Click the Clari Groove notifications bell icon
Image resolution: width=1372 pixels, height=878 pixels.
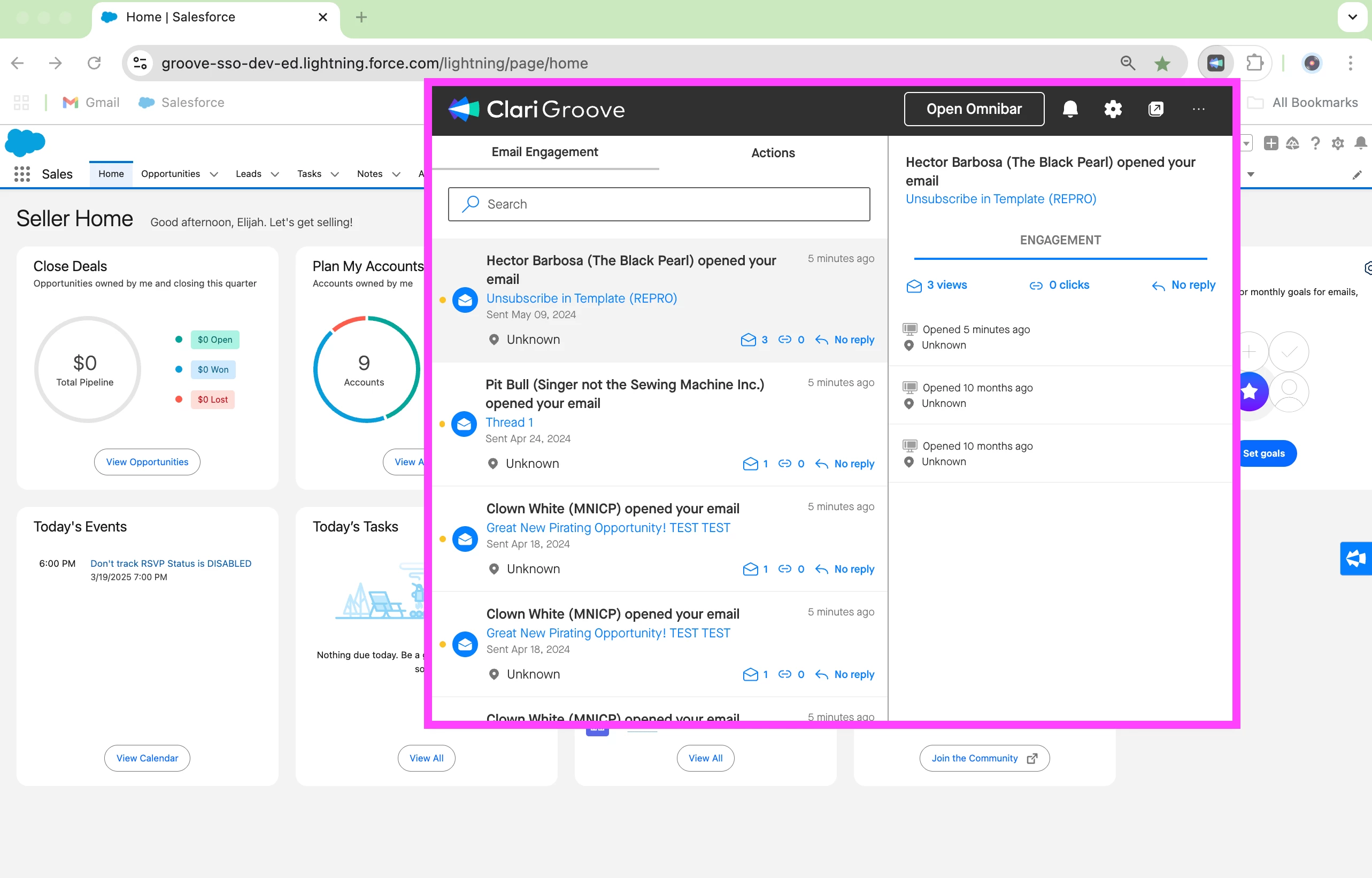pos(1070,109)
